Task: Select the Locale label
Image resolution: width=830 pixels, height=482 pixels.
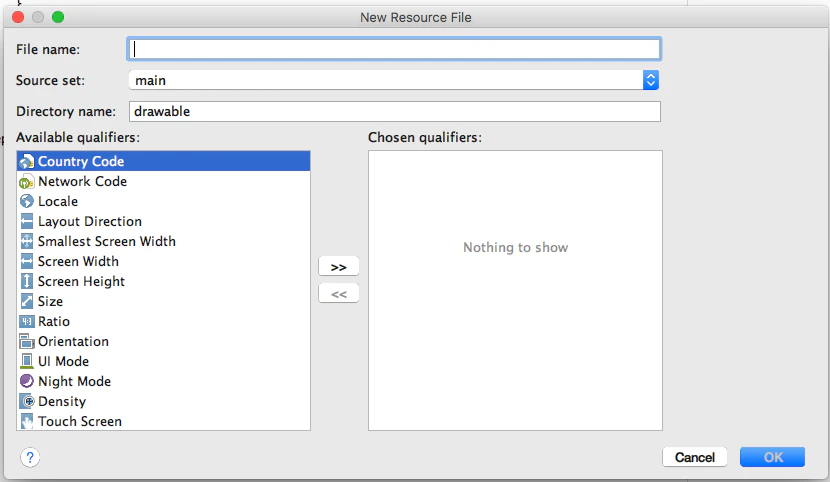Action: (x=58, y=202)
